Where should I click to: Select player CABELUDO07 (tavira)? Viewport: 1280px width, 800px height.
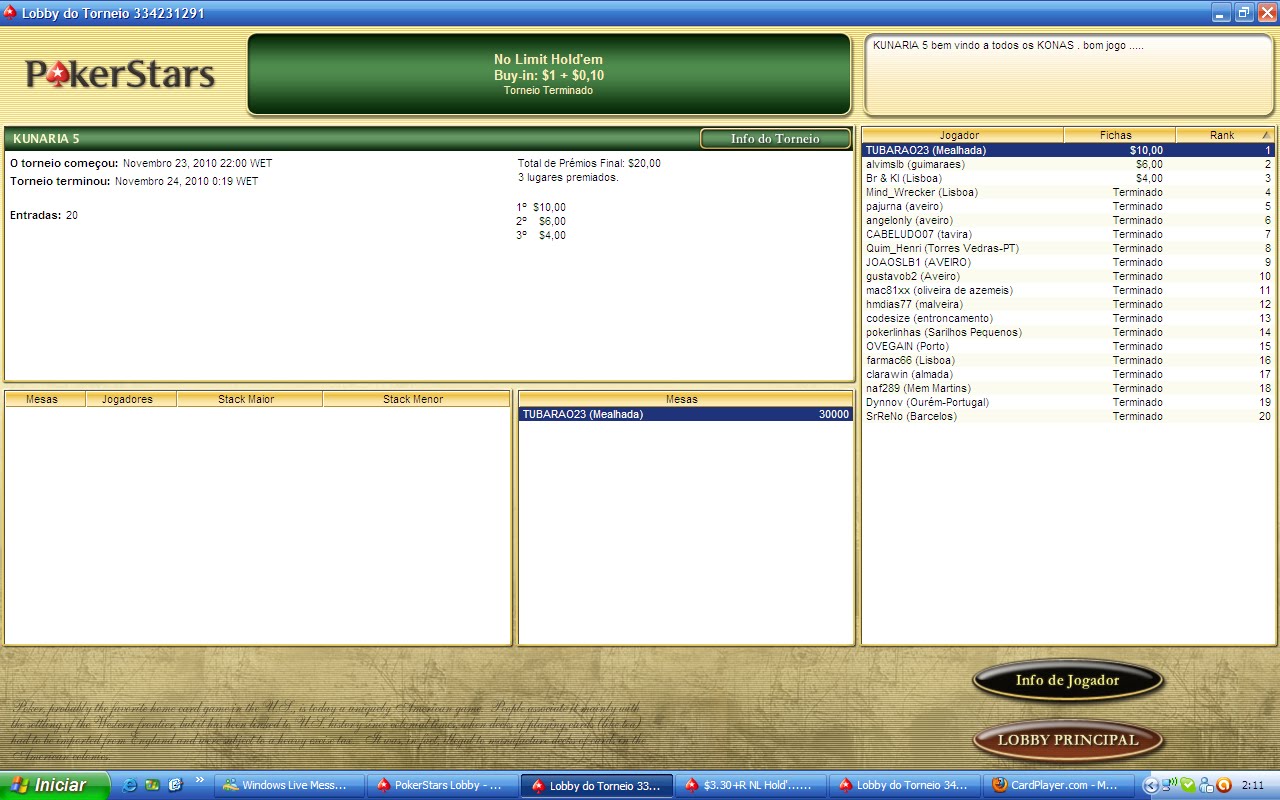1068,234
